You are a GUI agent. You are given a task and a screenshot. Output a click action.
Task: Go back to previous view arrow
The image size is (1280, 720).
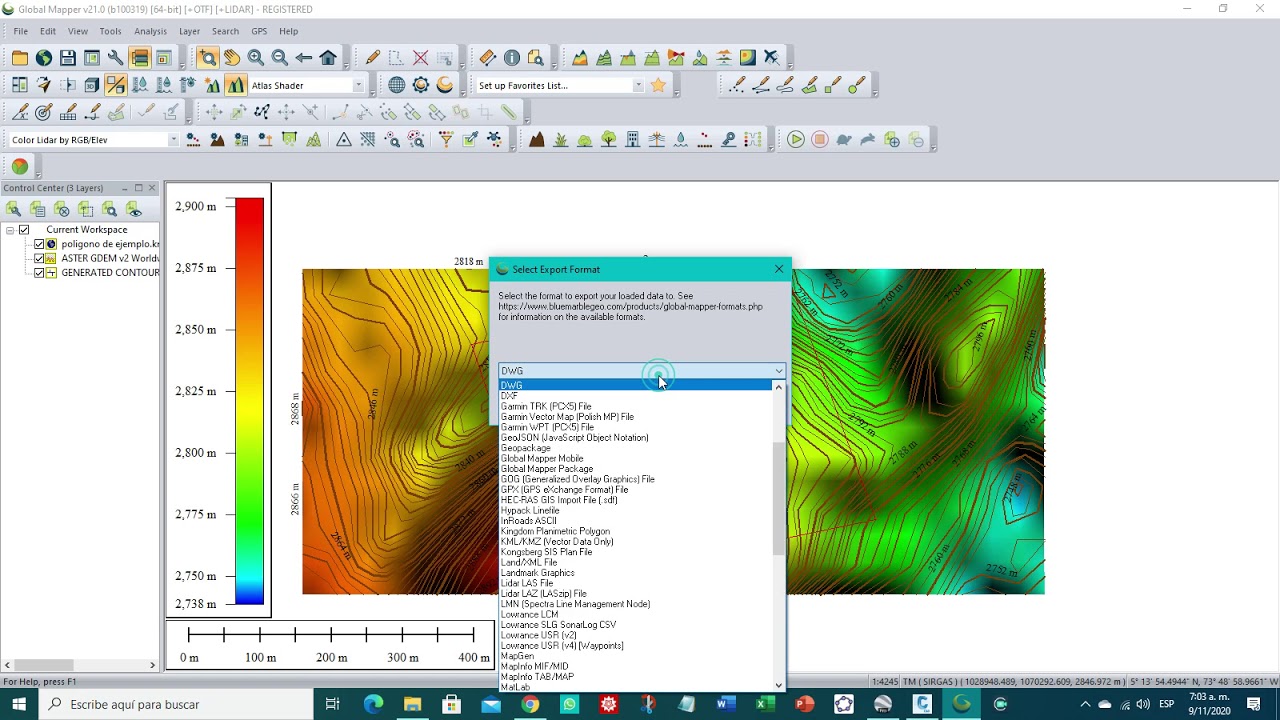[303, 58]
